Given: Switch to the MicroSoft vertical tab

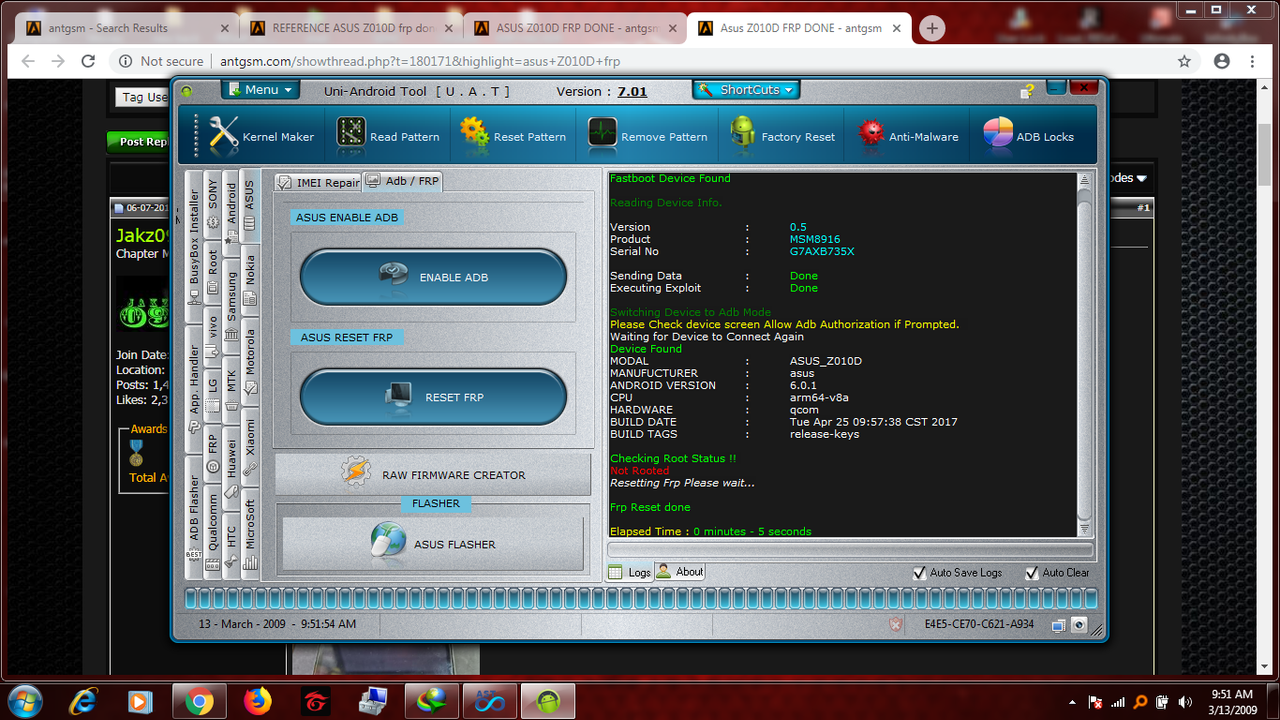Looking at the screenshot, I should point(250,533).
